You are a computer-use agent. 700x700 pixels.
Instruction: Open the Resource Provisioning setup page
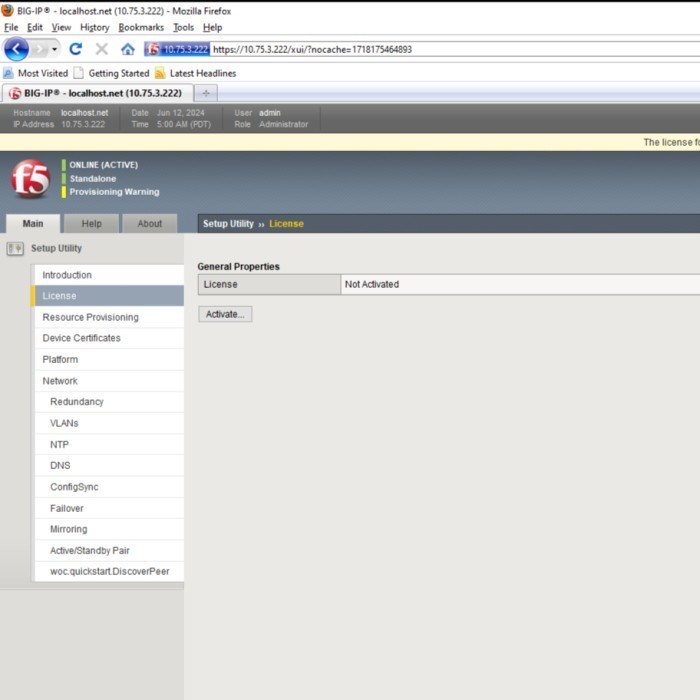point(90,317)
